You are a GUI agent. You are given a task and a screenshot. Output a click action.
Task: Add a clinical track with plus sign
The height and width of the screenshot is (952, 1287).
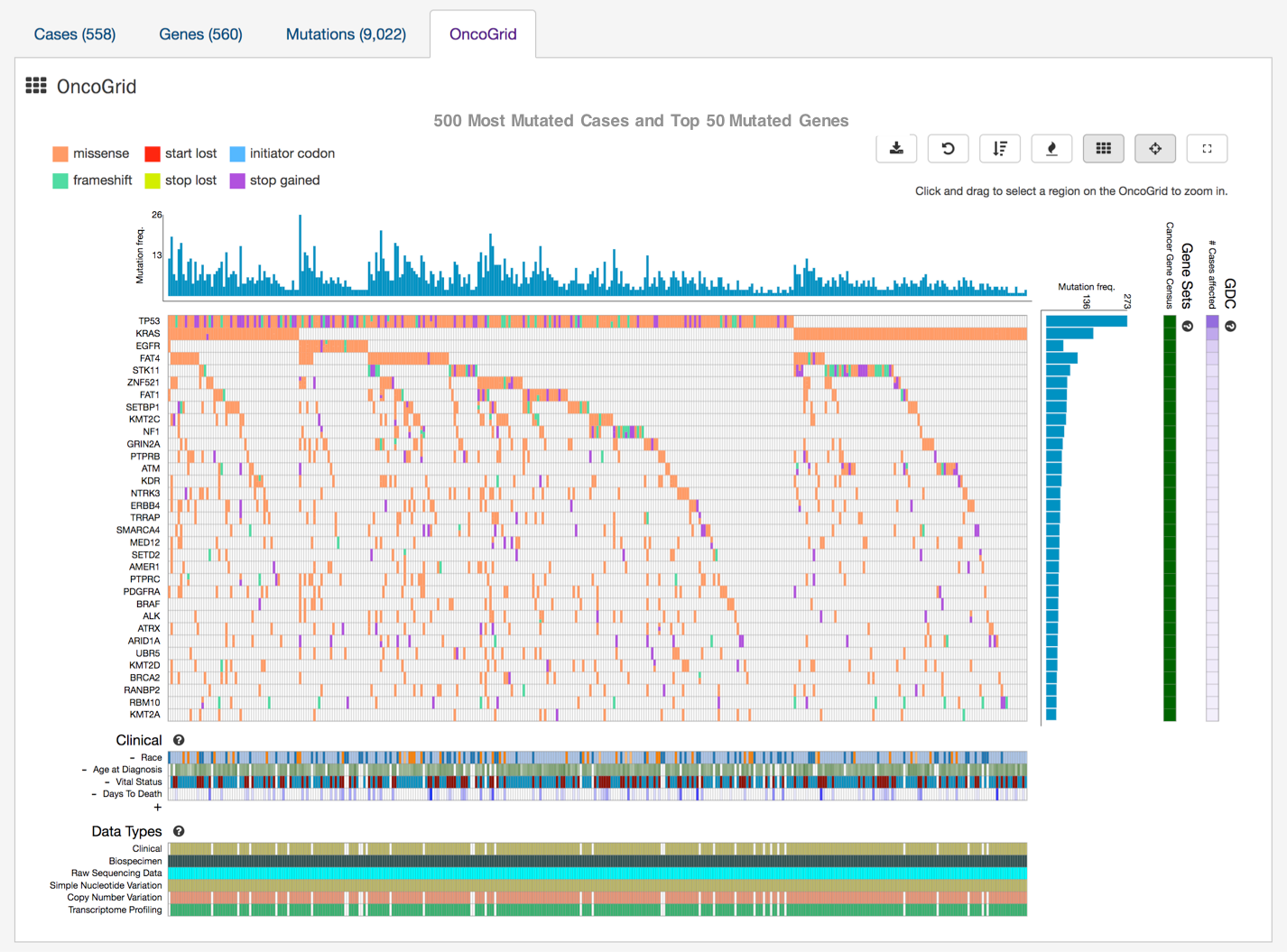point(158,808)
